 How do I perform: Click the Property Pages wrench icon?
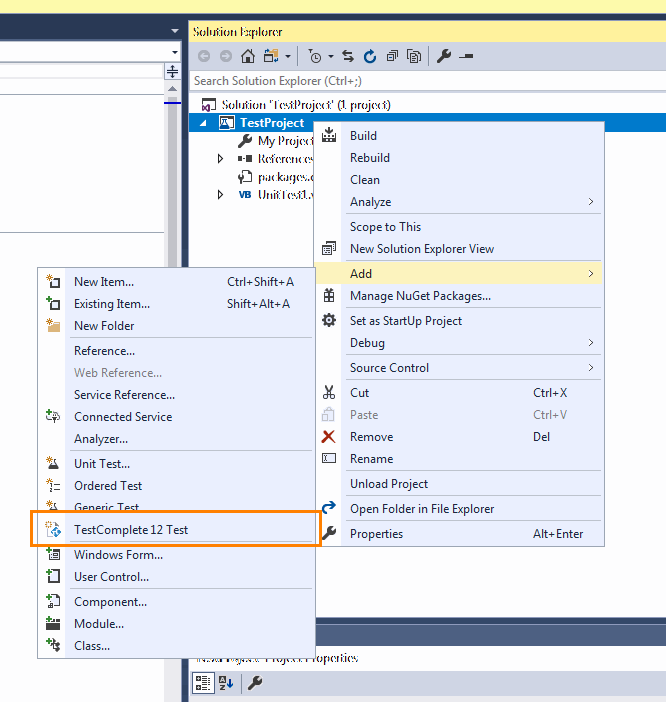pyautogui.click(x=255, y=683)
